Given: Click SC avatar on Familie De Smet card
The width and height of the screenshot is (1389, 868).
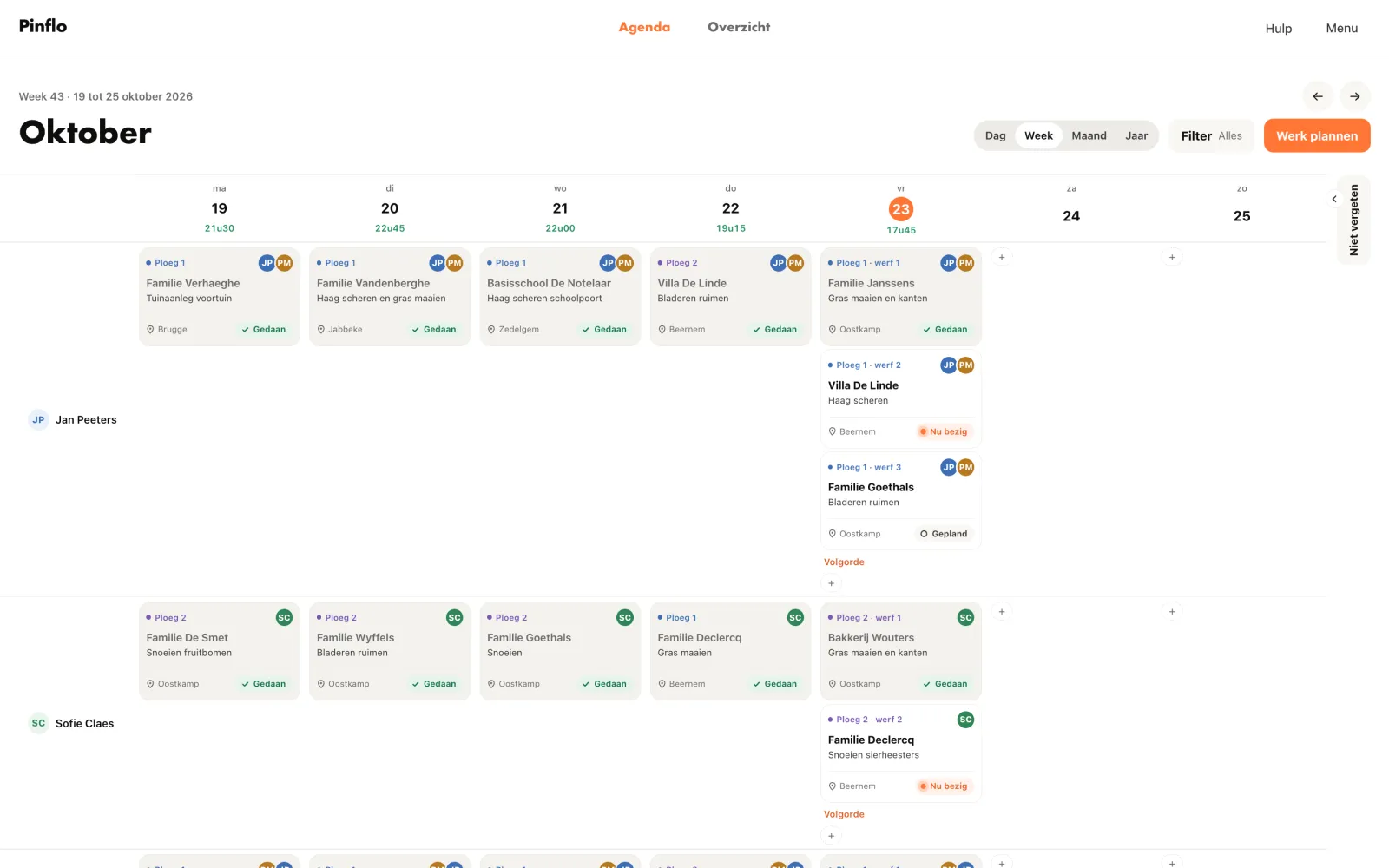Looking at the screenshot, I should [x=284, y=617].
